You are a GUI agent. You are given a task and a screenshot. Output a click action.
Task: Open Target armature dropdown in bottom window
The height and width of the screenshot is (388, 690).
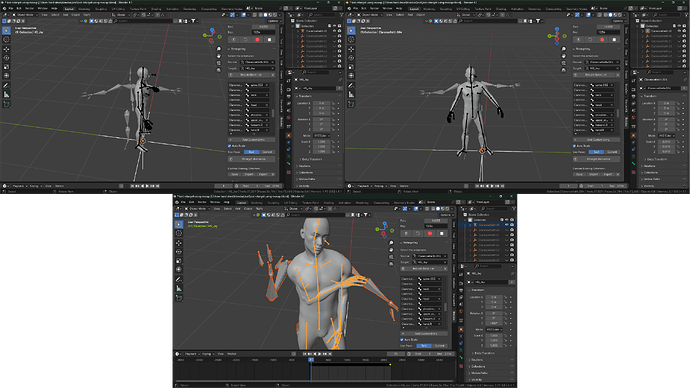pos(430,262)
